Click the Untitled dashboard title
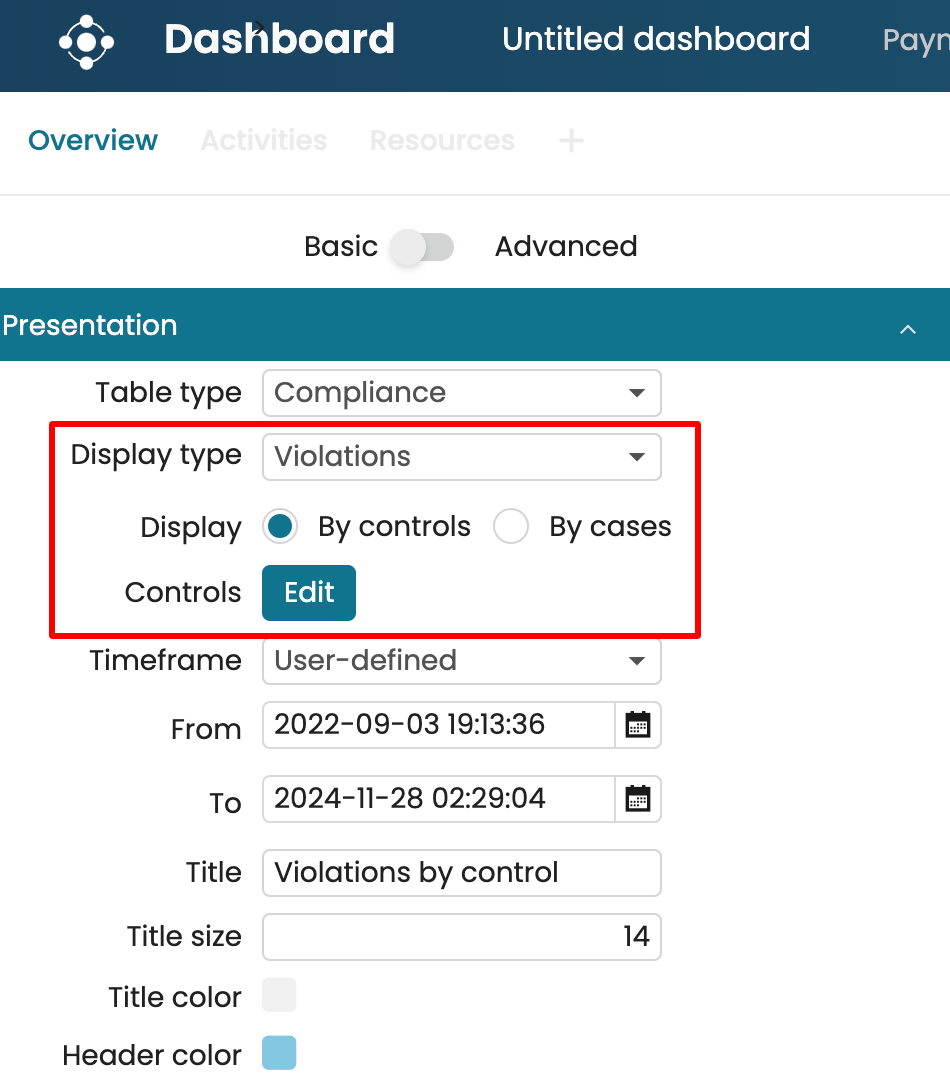950x1092 pixels. pos(656,40)
